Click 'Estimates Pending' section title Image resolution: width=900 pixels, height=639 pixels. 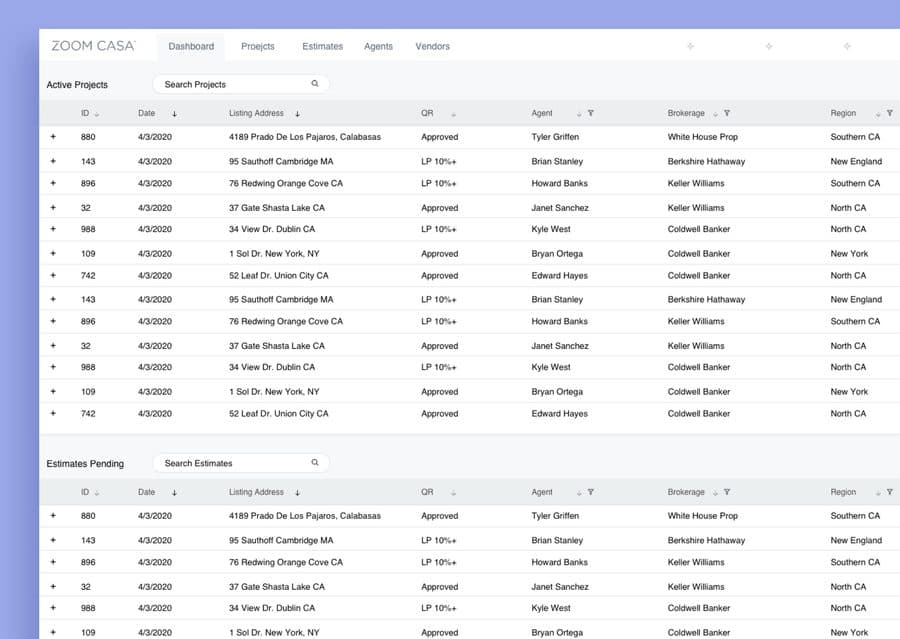point(85,463)
